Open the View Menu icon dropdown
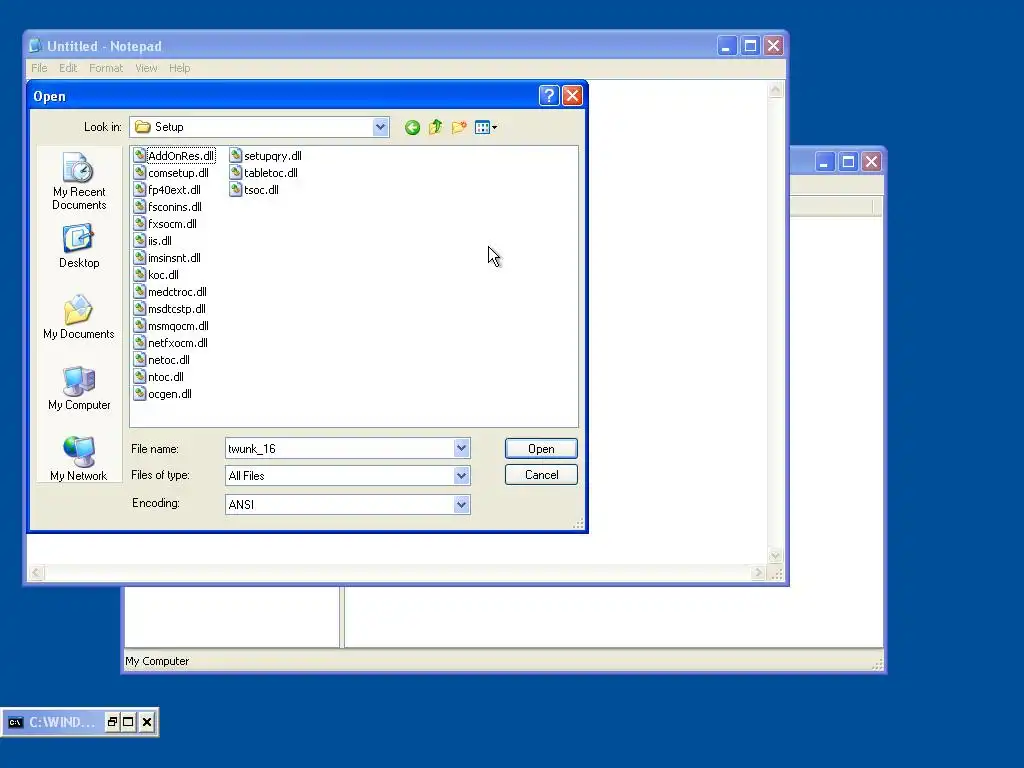This screenshot has height=768, width=1024. (x=486, y=127)
